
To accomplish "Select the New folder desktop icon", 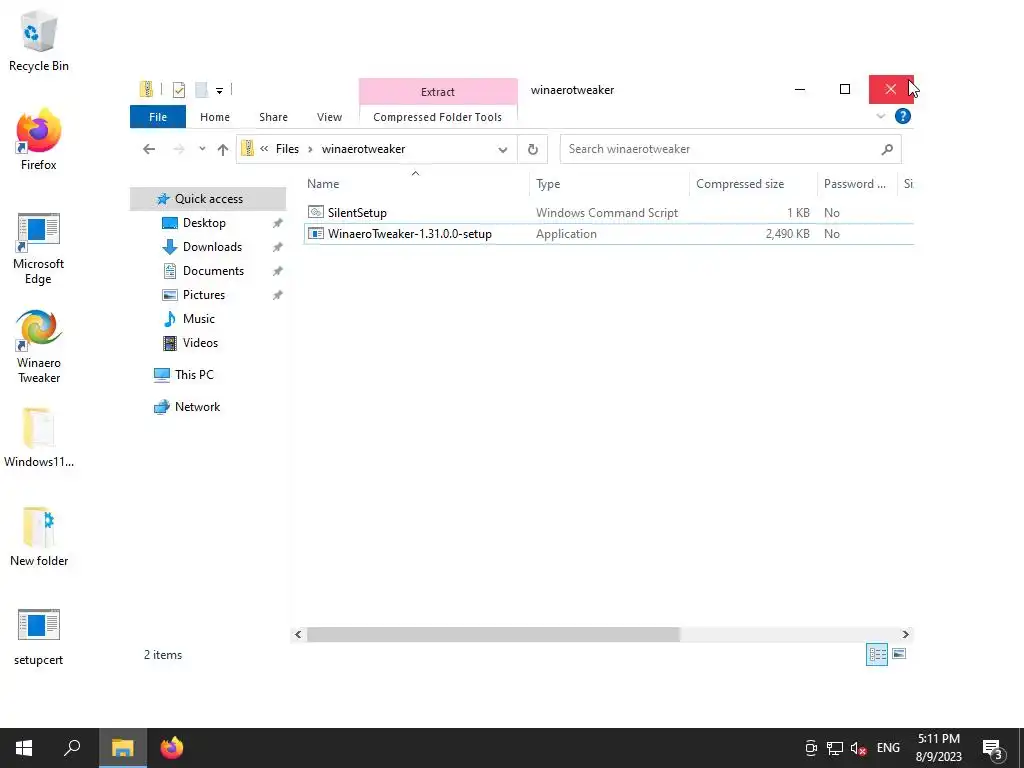I will click(x=39, y=536).
